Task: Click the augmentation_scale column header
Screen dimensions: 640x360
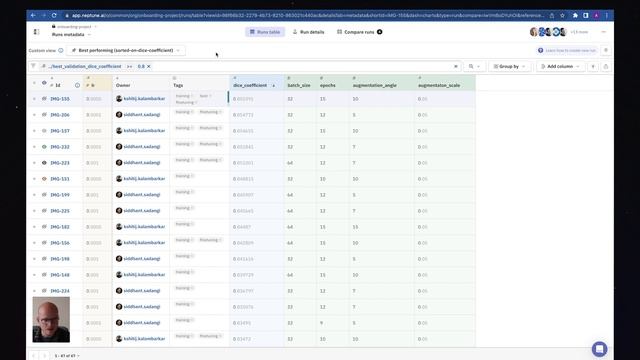Action: click(x=439, y=85)
